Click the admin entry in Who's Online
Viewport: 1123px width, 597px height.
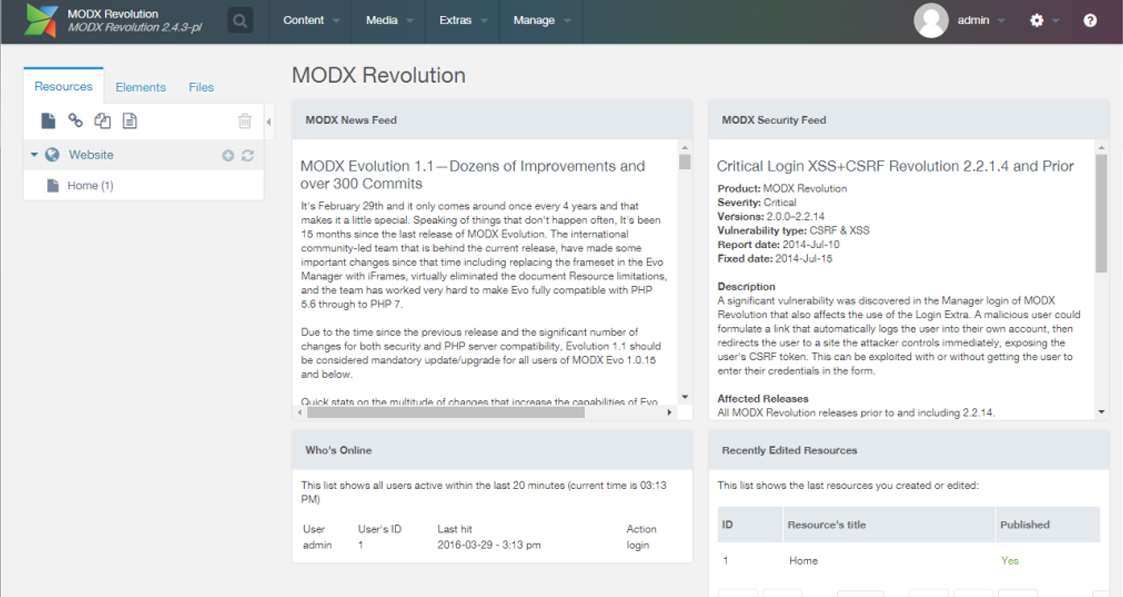(x=317, y=545)
